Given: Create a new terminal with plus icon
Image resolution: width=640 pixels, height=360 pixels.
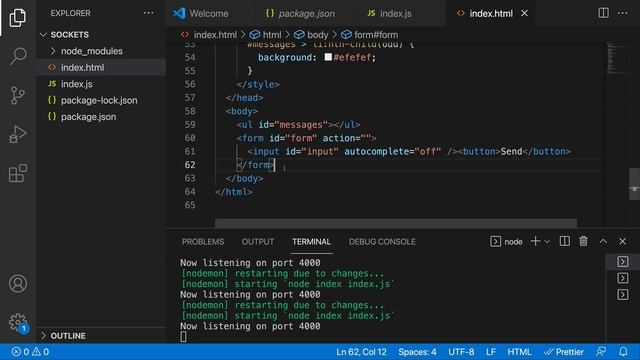Looking at the screenshot, I should point(535,241).
